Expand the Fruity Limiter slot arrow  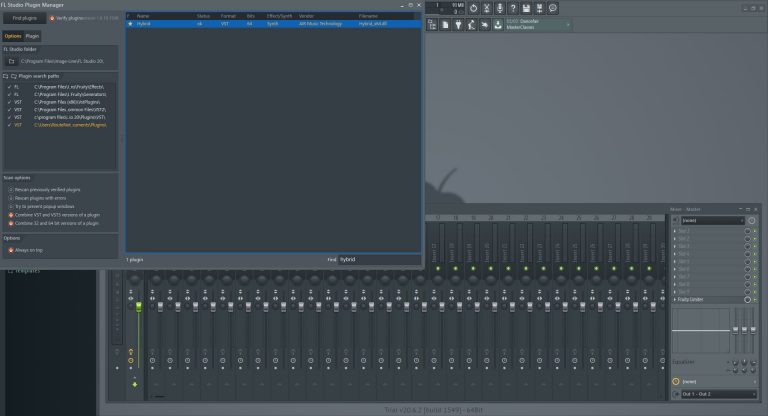tap(675, 299)
